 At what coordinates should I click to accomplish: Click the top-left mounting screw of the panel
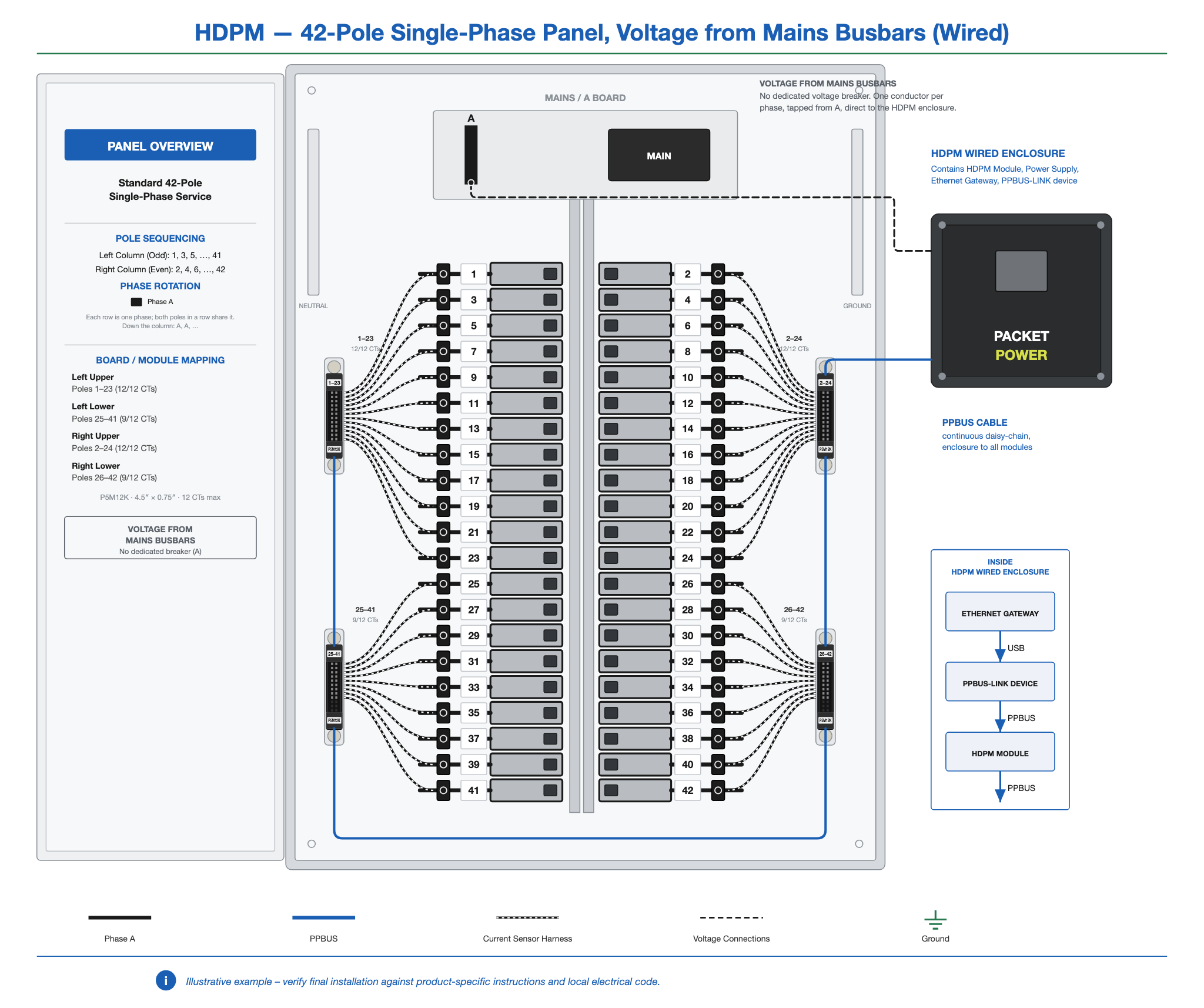312,91
